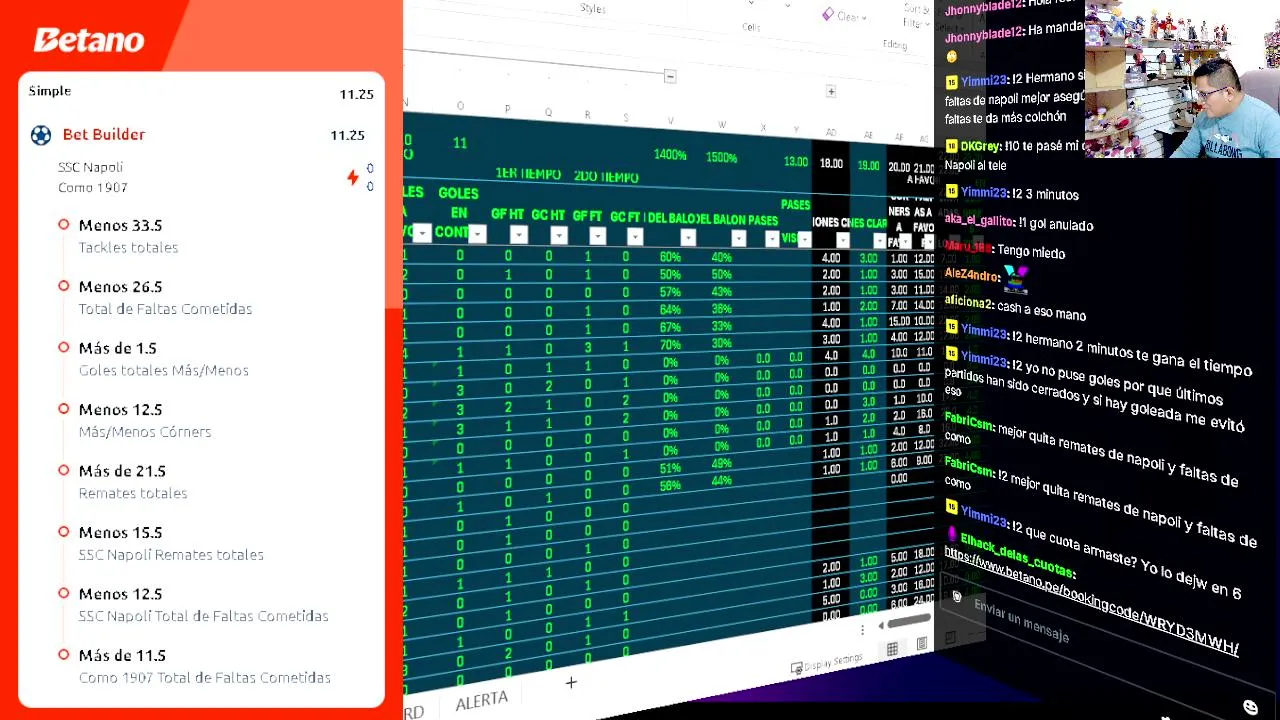This screenshot has width=1280, height=720.
Task: Open Sort & Filter in the ribbon
Action: [x=916, y=16]
